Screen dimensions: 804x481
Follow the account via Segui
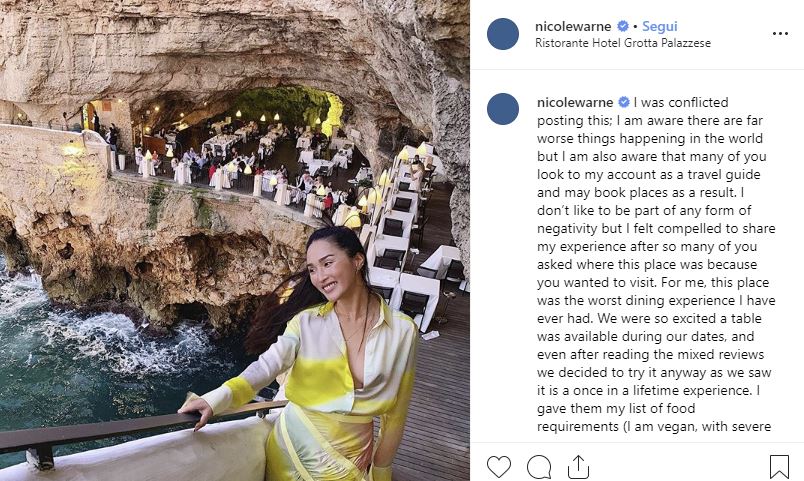pos(659,26)
